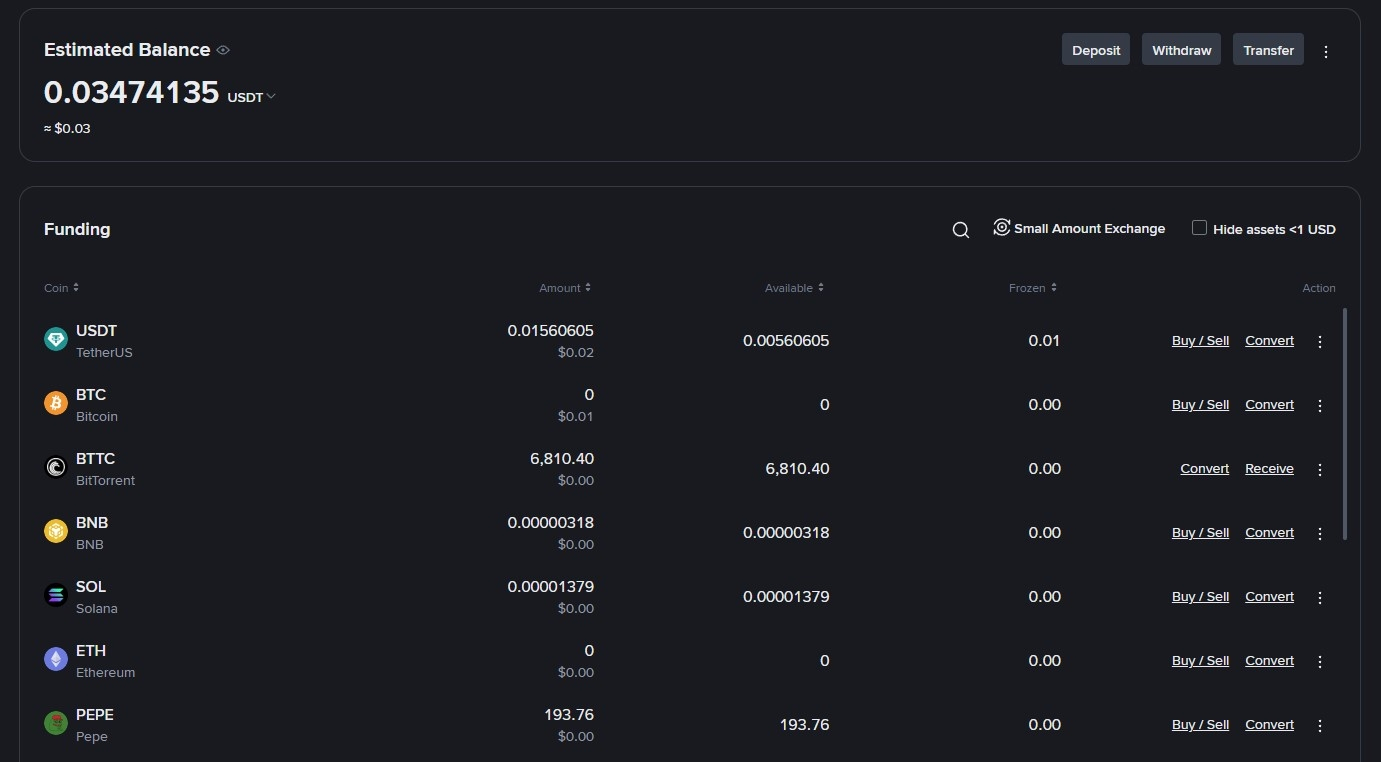Click the Funding section heading

[77, 229]
